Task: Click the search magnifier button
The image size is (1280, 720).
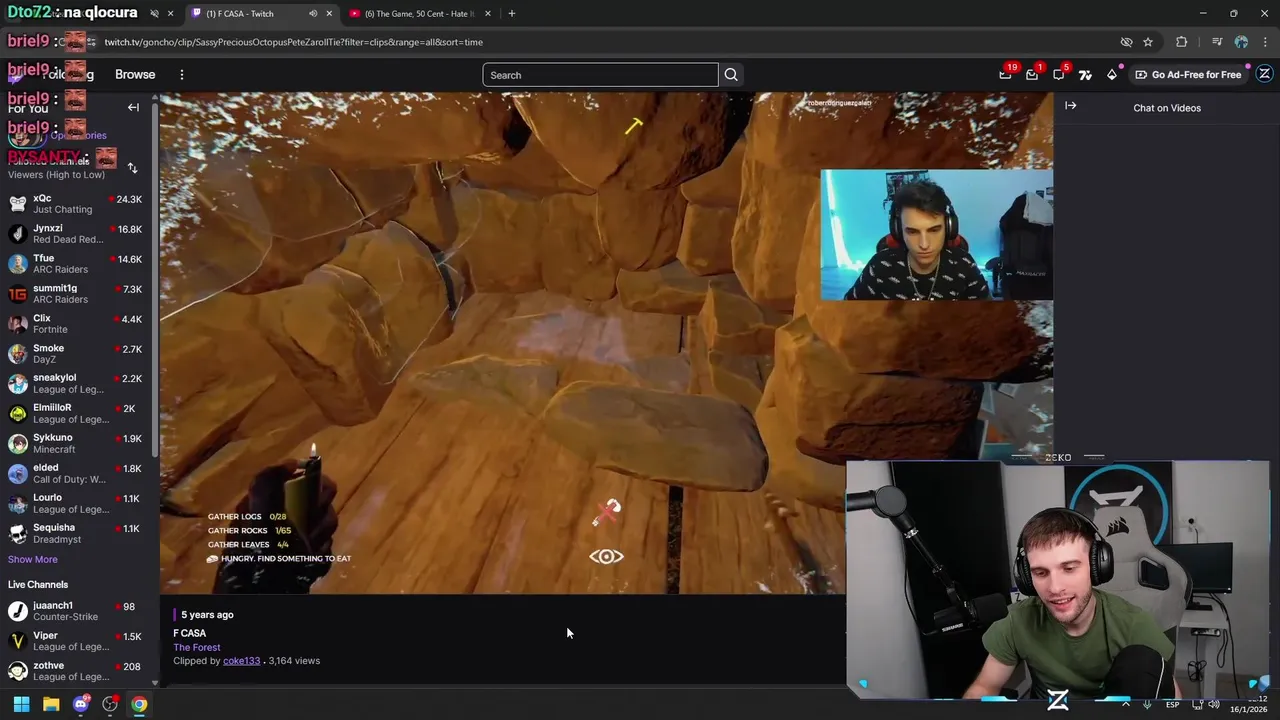Action: 731,75
